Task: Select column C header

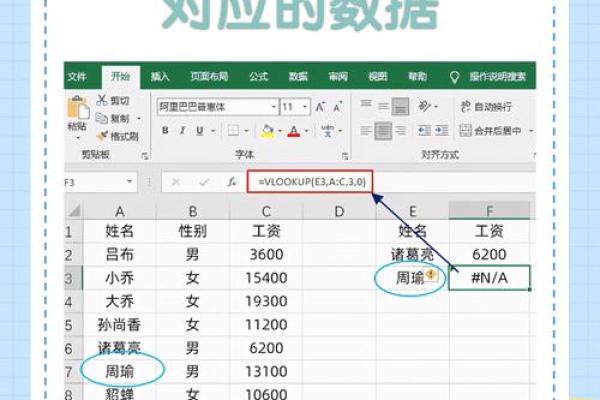Action: pos(266,211)
